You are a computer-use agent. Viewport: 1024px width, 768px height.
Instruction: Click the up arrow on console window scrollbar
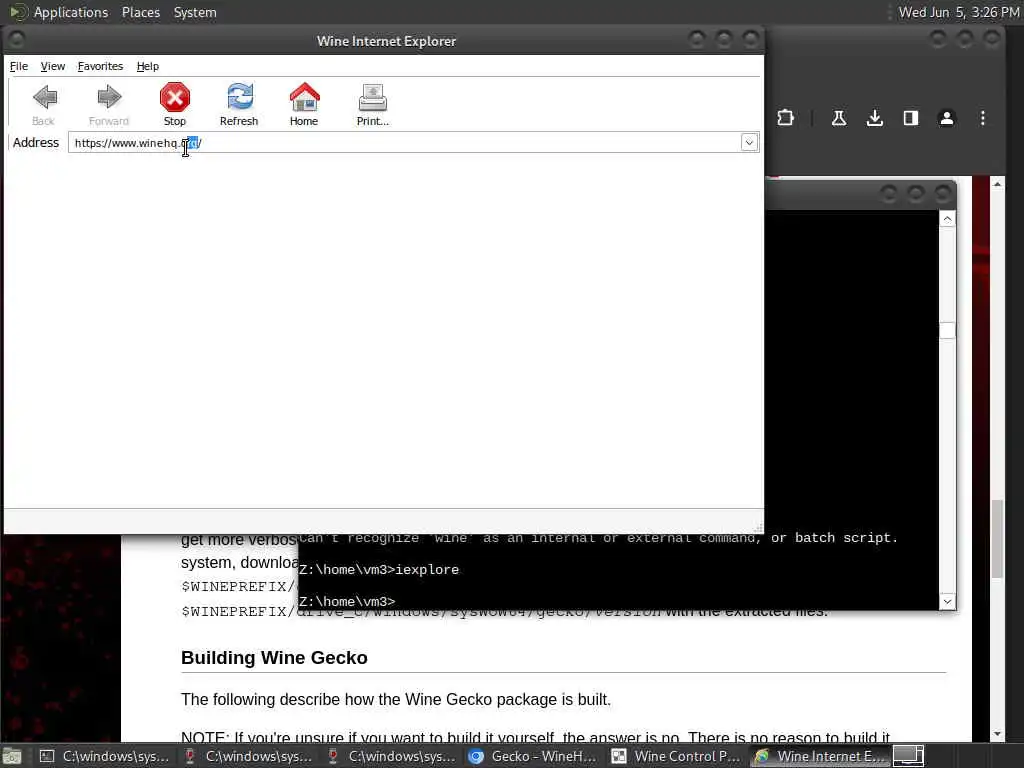(x=947, y=219)
